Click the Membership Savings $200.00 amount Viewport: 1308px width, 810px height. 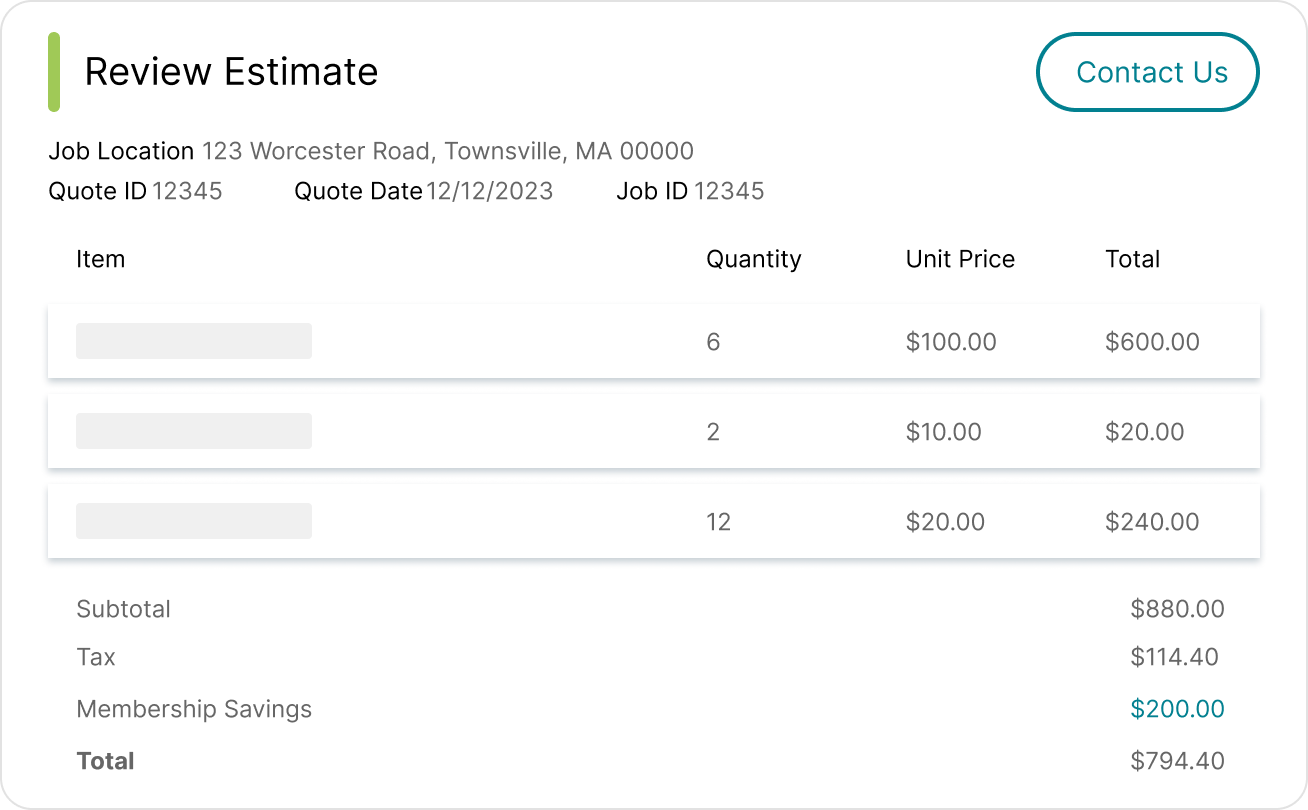(1177, 709)
